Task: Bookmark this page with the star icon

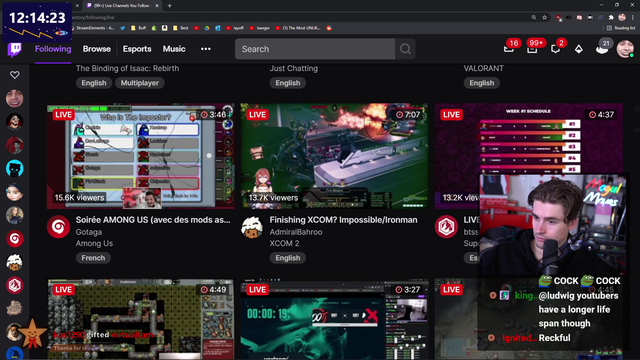Action: [x=544, y=18]
